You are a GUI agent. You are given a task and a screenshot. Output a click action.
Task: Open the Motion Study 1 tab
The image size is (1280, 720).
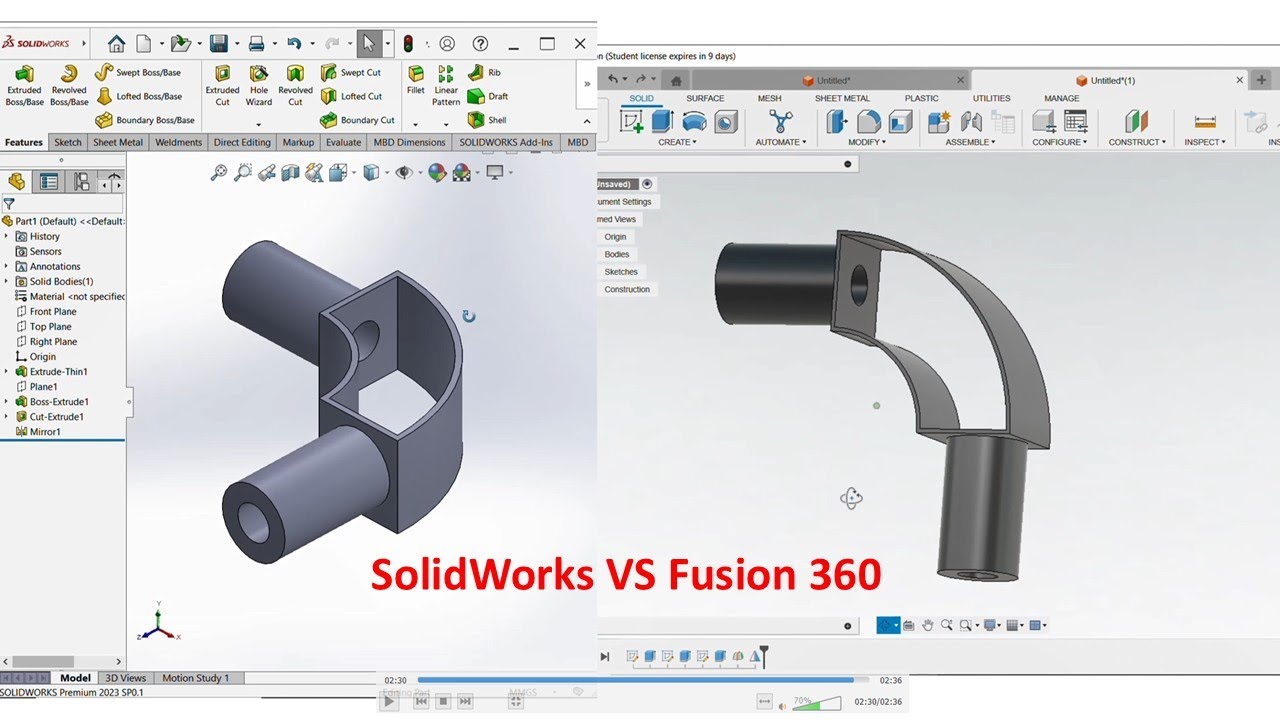click(196, 678)
